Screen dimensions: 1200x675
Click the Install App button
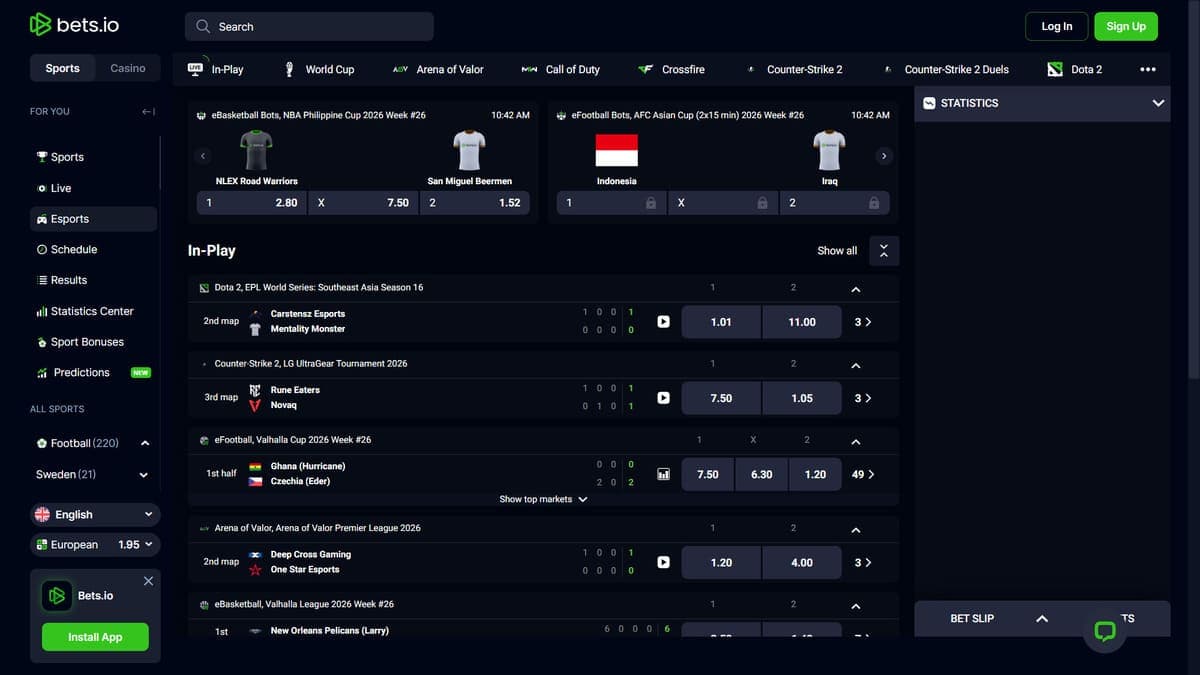click(95, 637)
